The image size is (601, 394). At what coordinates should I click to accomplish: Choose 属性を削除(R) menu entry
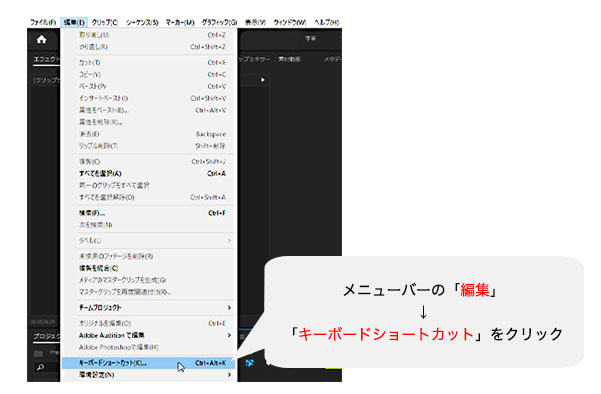click(149, 122)
